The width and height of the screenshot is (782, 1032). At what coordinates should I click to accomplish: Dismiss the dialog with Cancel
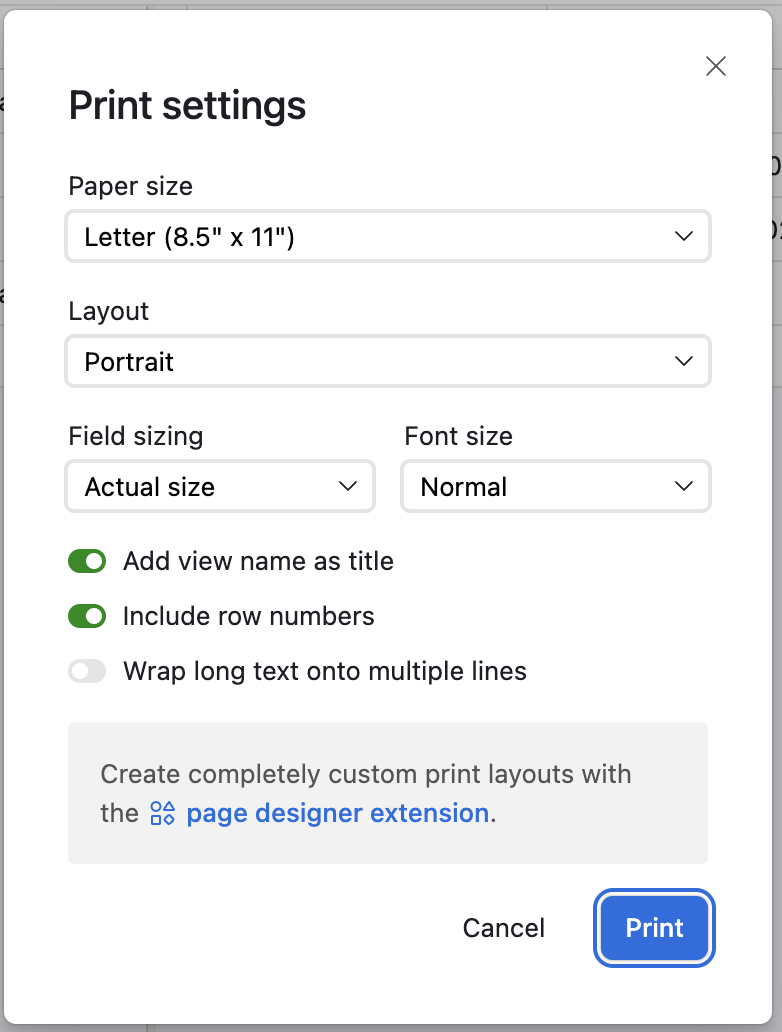(503, 928)
